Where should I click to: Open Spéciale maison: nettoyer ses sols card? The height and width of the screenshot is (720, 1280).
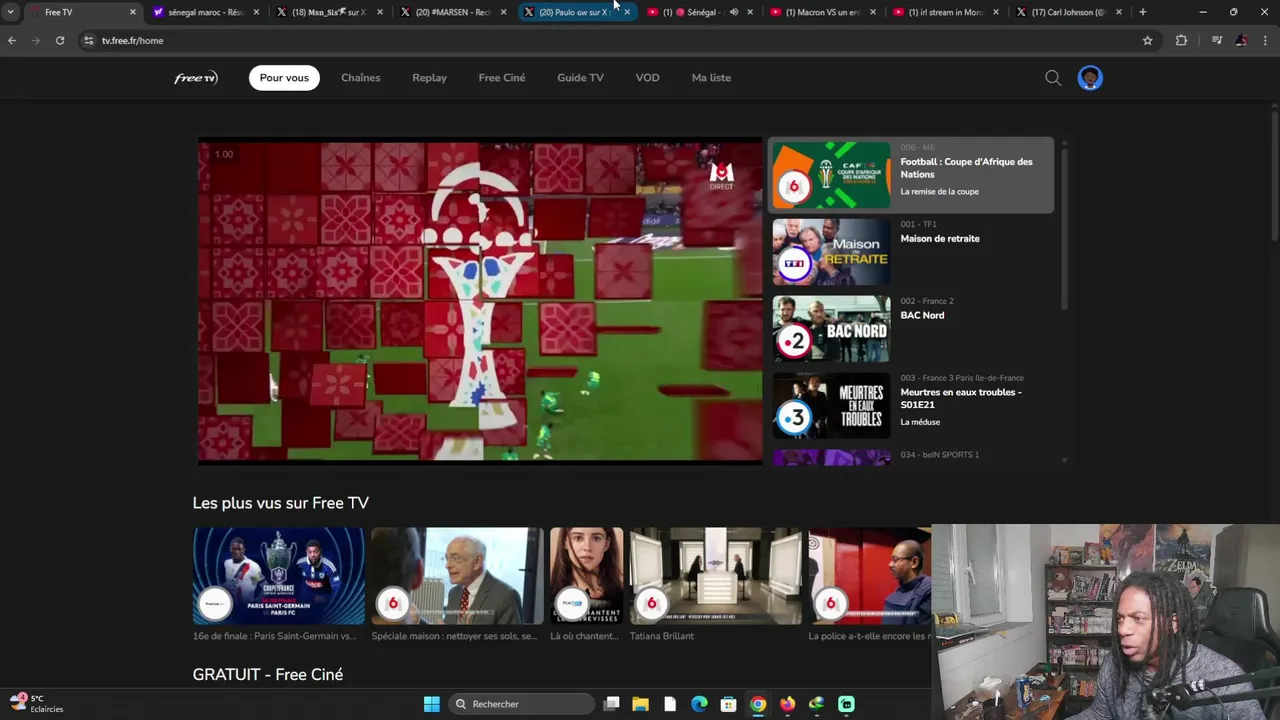(x=457, y=576)
